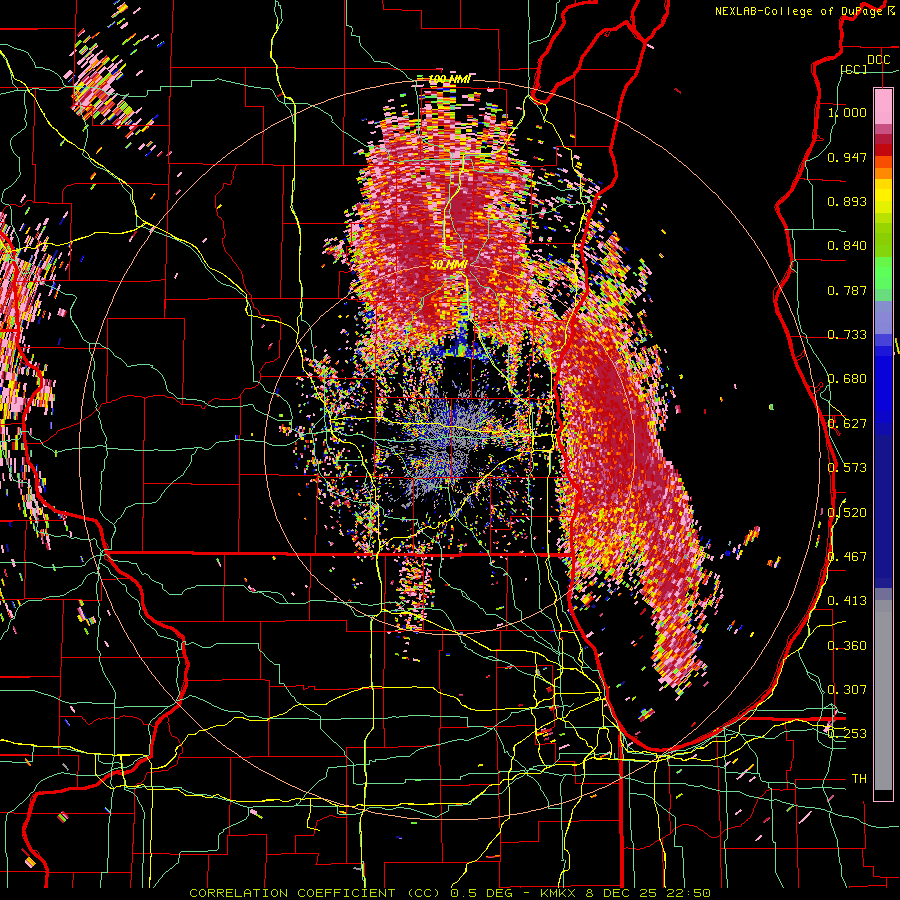Pick the light pink swatch atop color scale
The image size is (900, 900).
[x=883, y=106]
